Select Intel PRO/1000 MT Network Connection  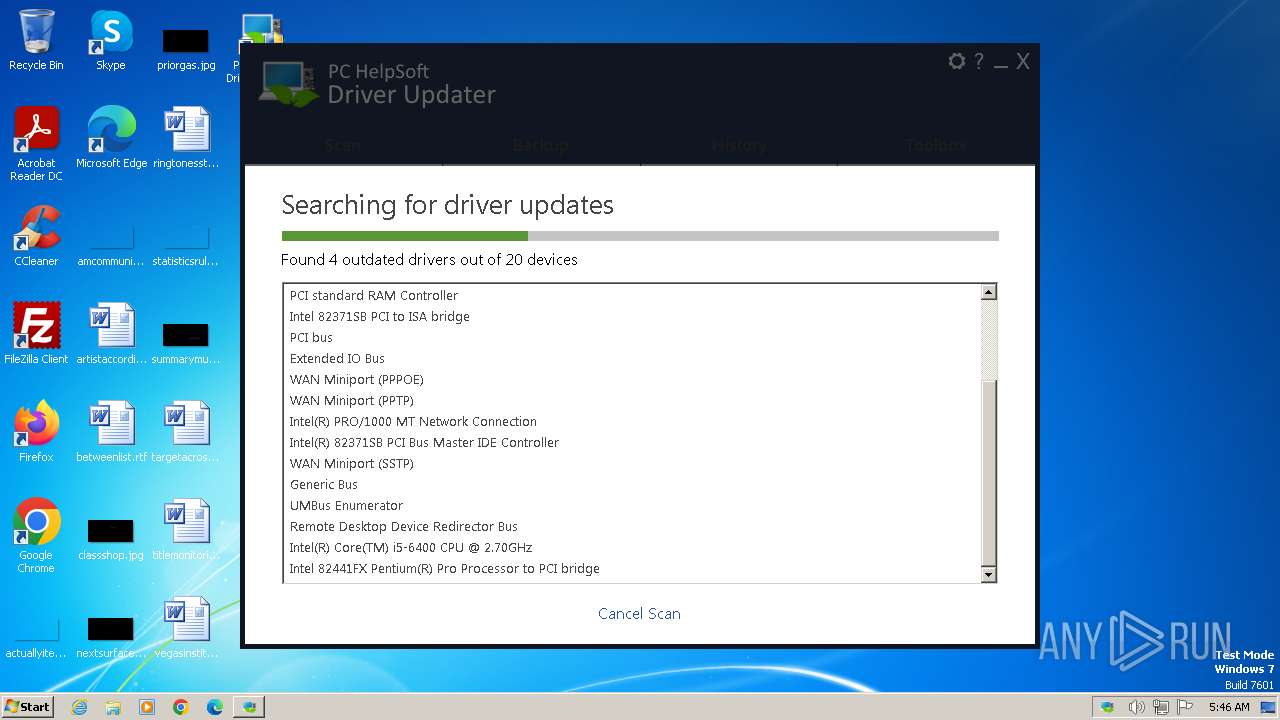tap(632, 422)
